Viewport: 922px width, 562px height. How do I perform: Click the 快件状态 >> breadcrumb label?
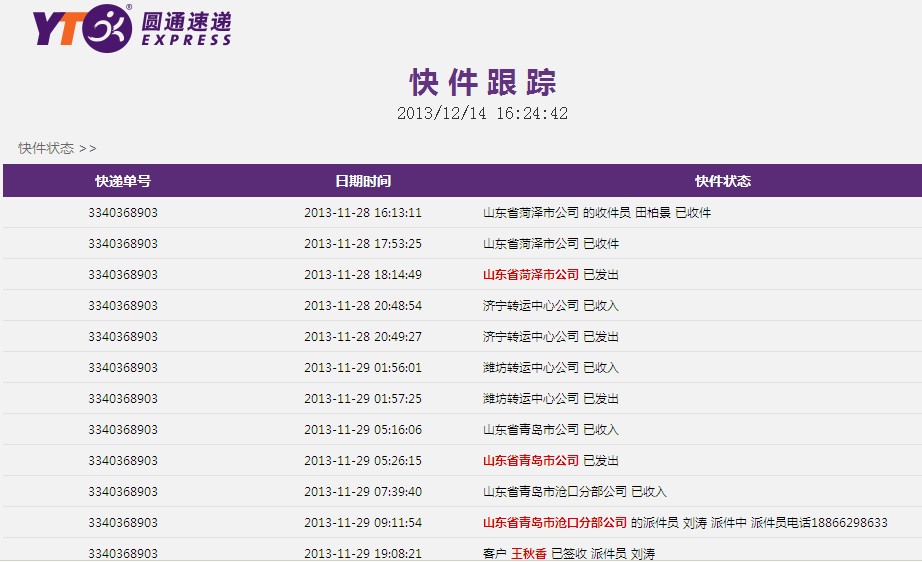click(57, 148)
